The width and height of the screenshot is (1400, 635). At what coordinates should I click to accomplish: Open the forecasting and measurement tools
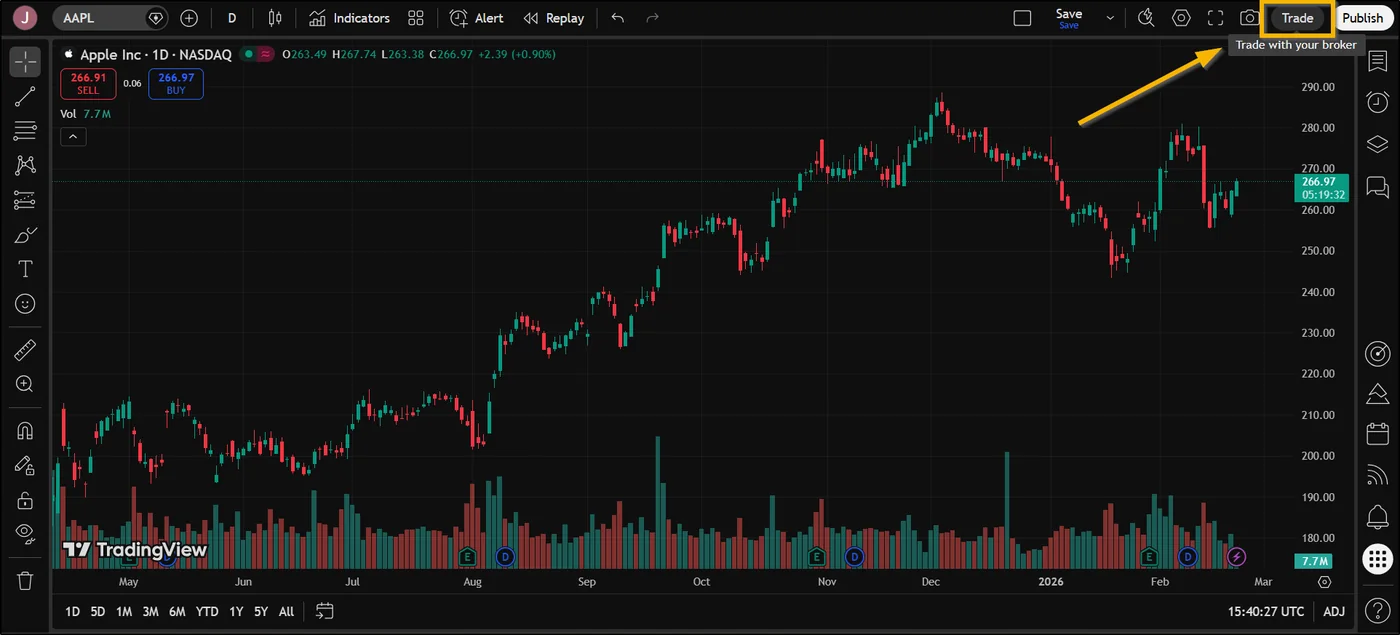pos(25,200)
